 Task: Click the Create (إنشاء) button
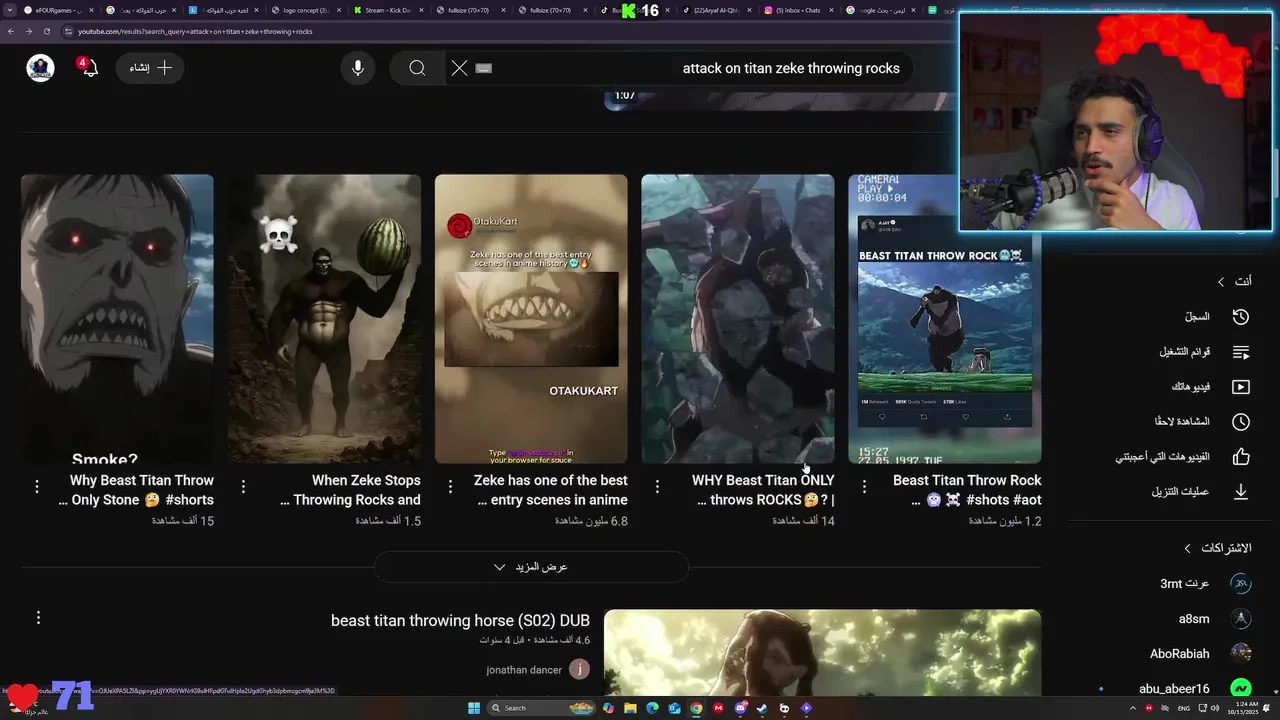pyautogui.click(x=150, y=68)
